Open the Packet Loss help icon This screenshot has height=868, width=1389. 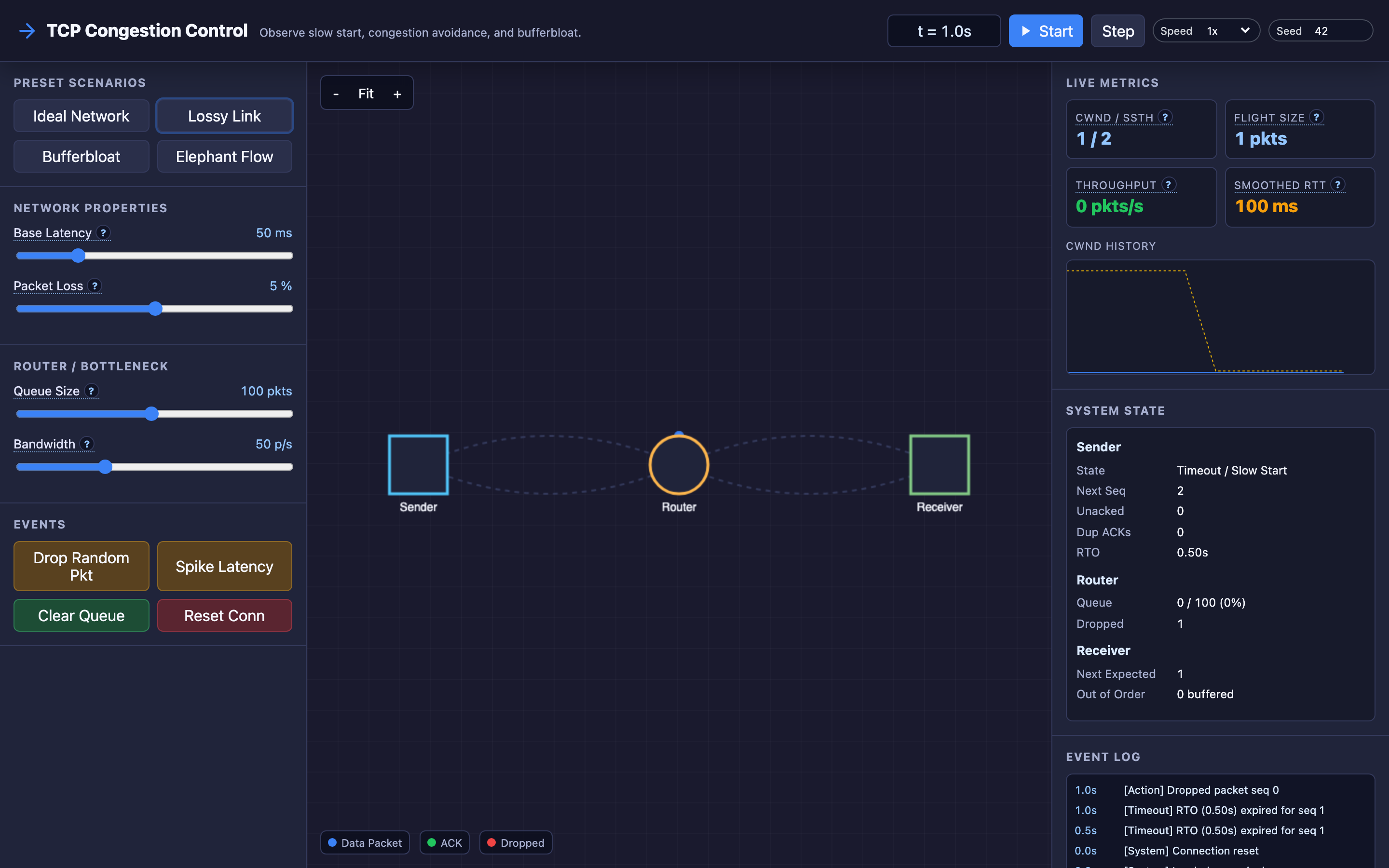pos(95,286)
